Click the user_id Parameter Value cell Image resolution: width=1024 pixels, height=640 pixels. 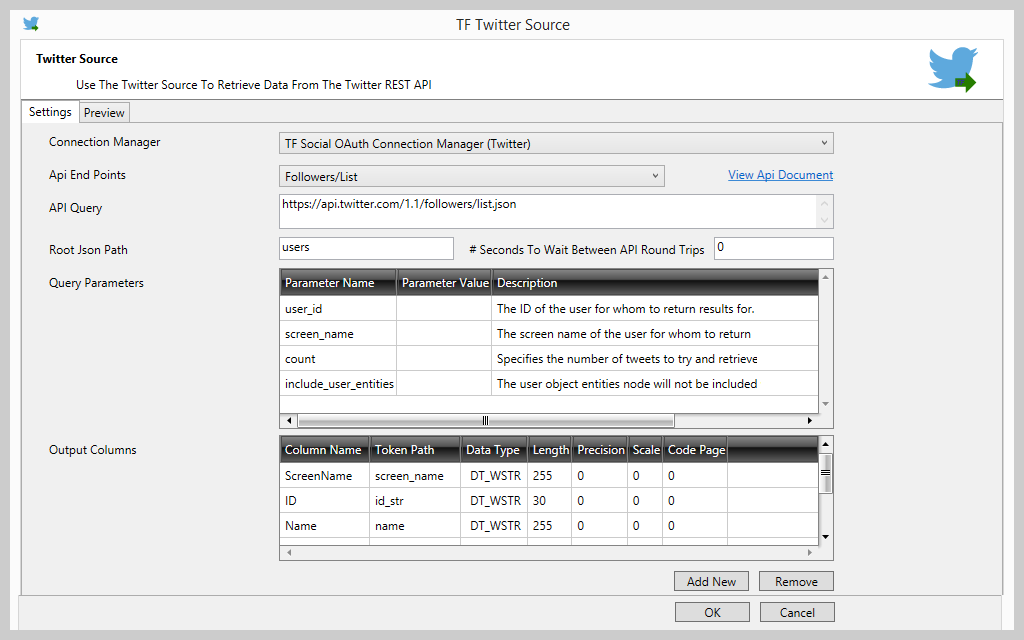[x=444, y=309]
